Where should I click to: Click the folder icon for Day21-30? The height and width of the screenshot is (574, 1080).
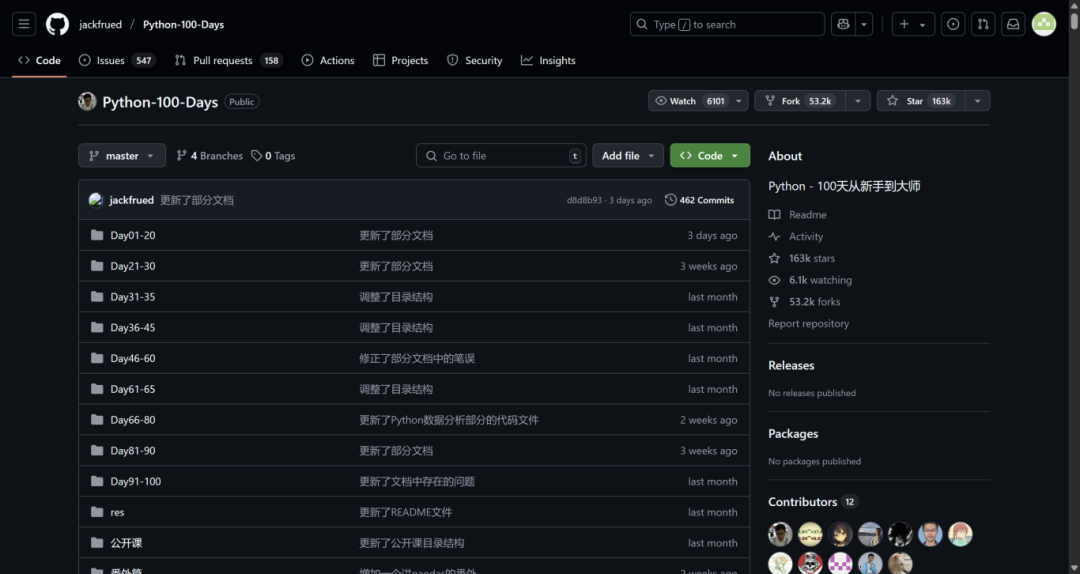[97, 266]
